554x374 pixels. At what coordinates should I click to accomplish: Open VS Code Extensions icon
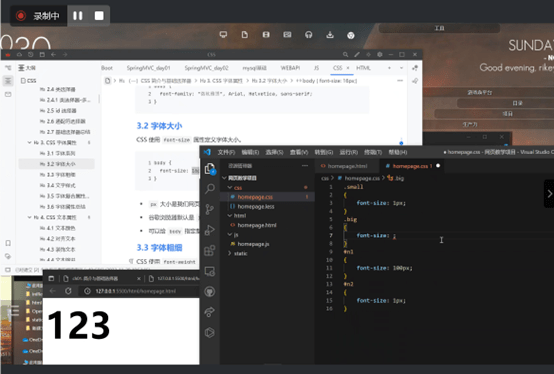click(210, 251)
